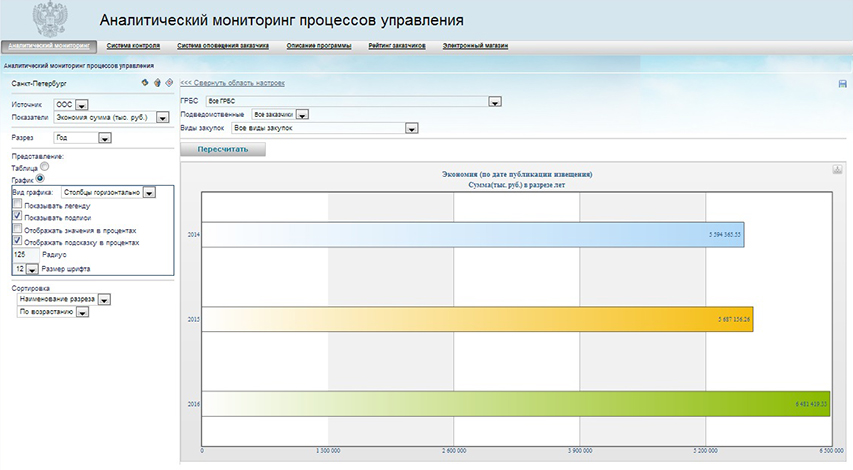The image size is (853, 470).
Task: Select the Таблица radio button
Action: pos(44,168)
